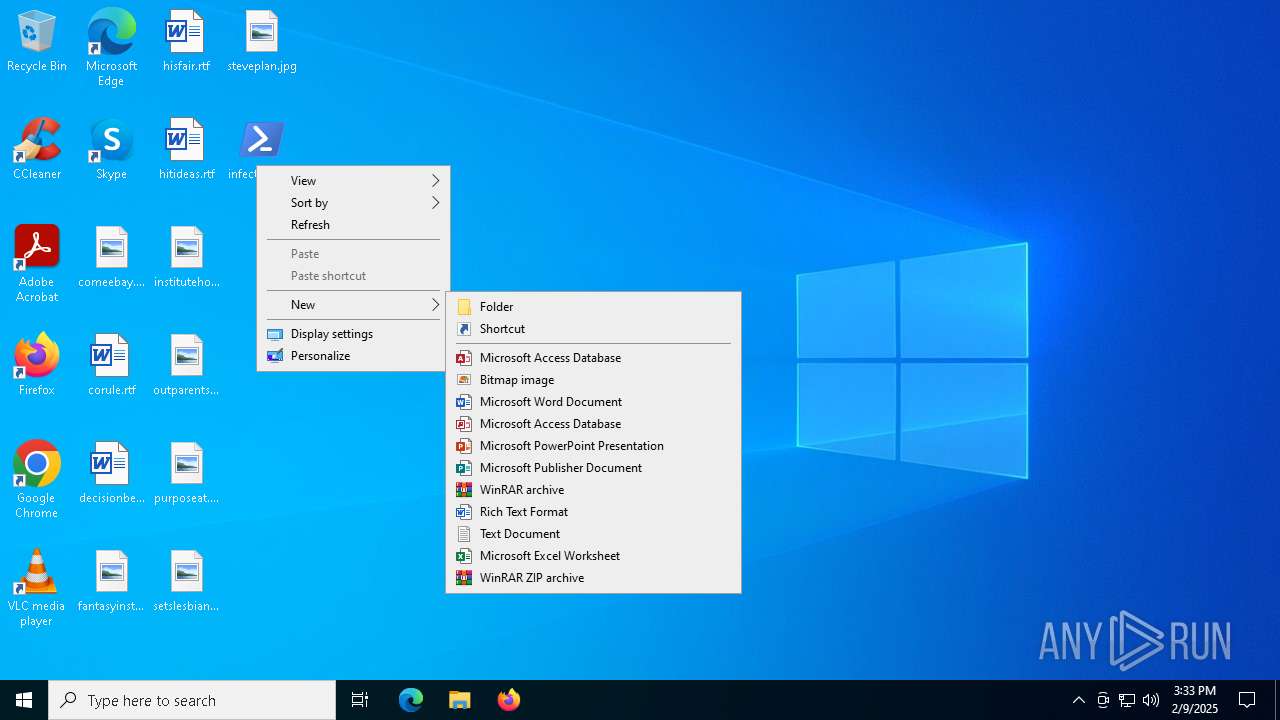
Task: Select the decisionbe Word document
Action: 111,474
